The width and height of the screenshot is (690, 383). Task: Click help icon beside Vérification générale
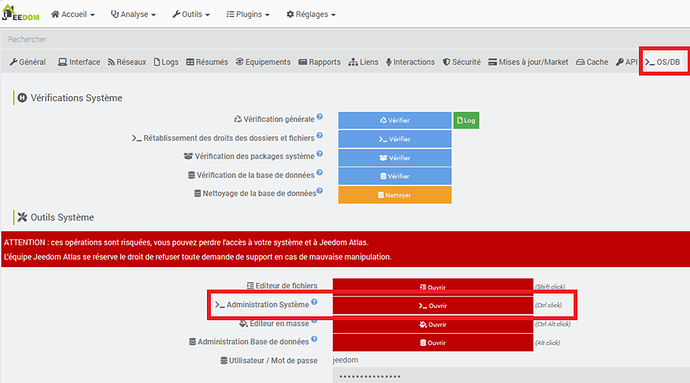(x=320, y=117)
